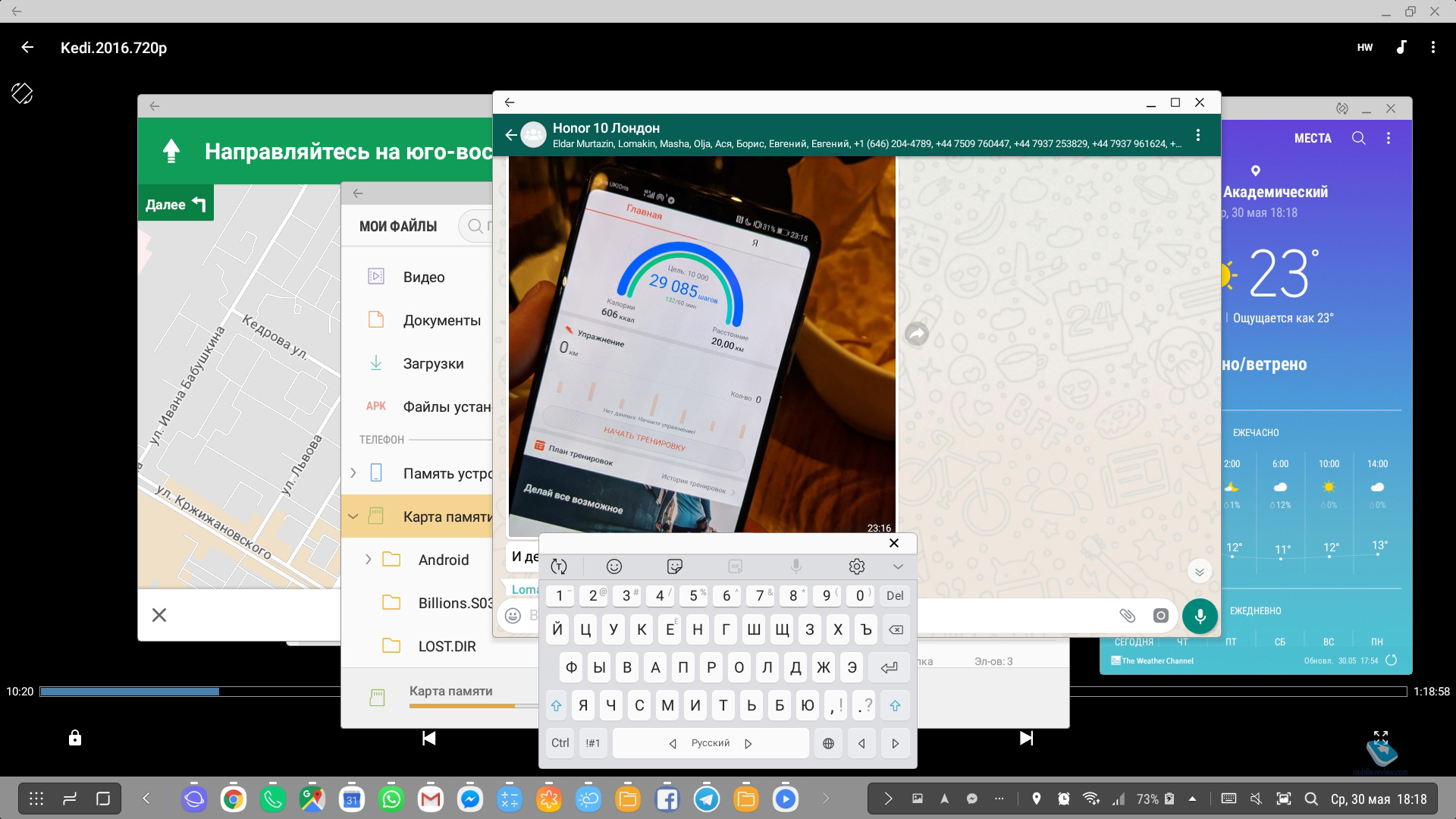Tap the Del key on keyboard
This screenshot has height=819, width=1456.
coord(895,596)
